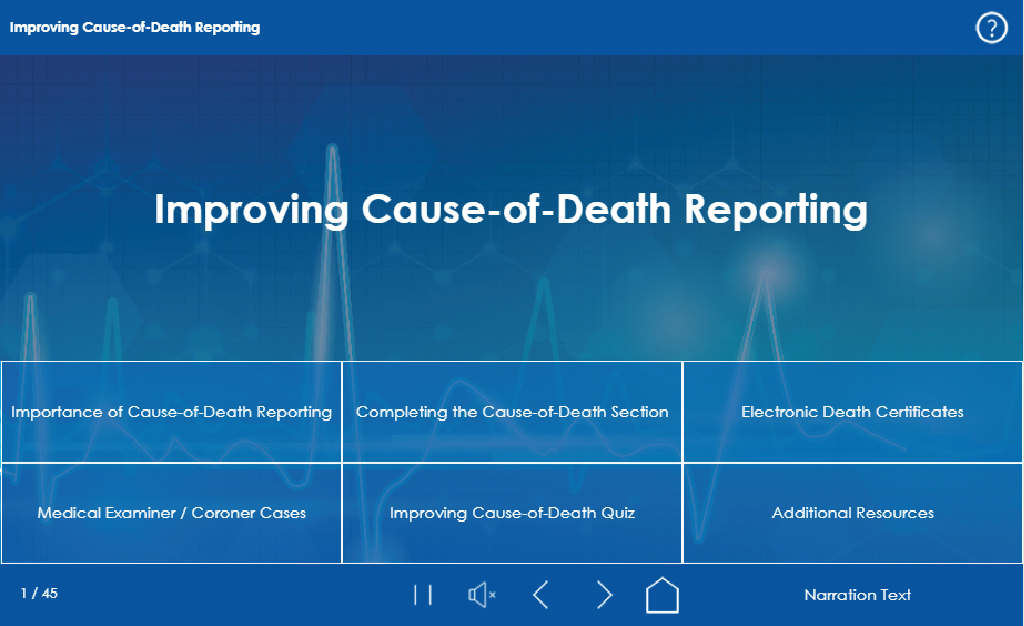The image size is (1024, 626).
Task: Open Medical Examiner / Coroner Cases
Action: coord(170,512)
